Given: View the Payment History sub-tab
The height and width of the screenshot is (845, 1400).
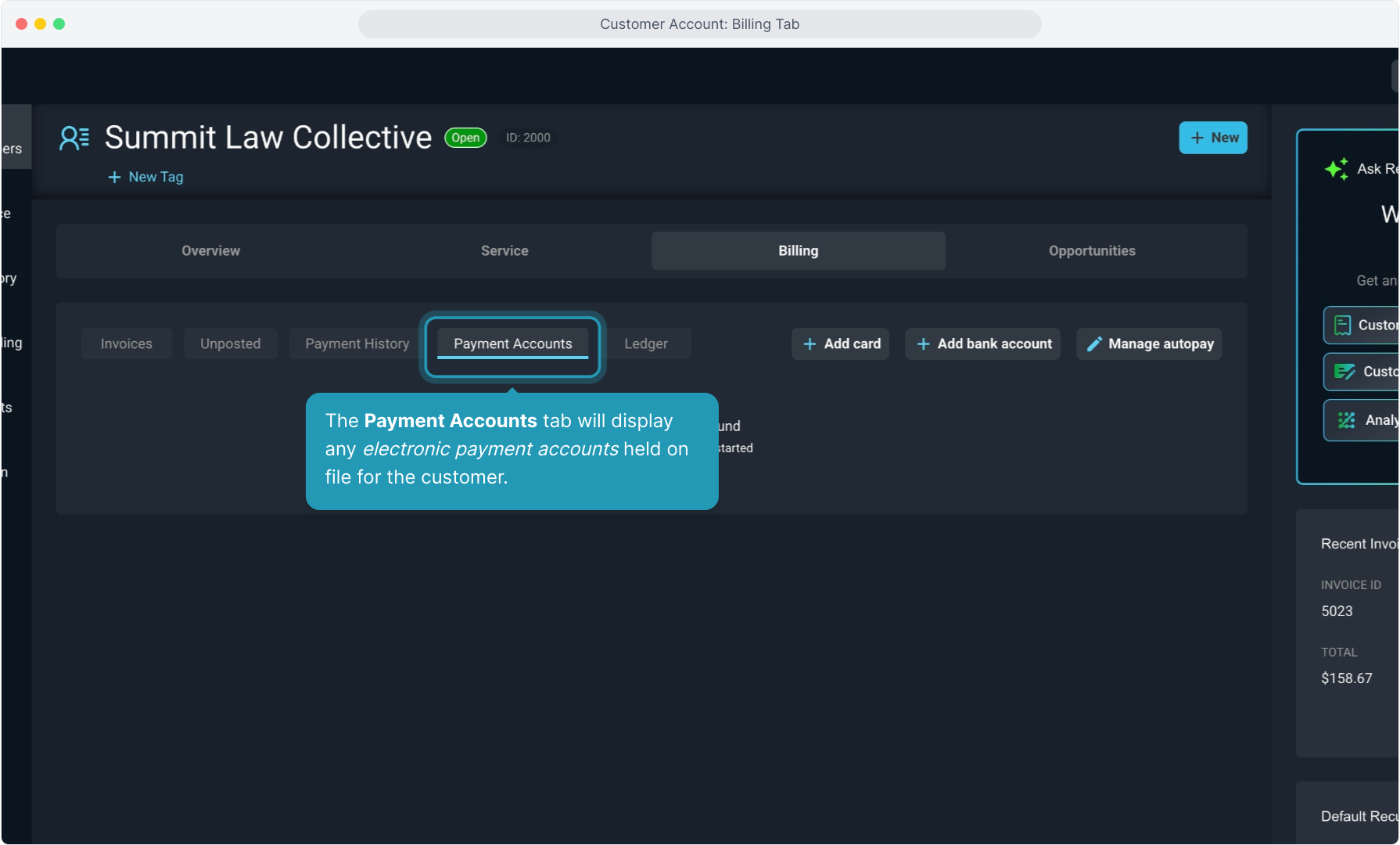Looking at the screenshot, I should point(357,344).
